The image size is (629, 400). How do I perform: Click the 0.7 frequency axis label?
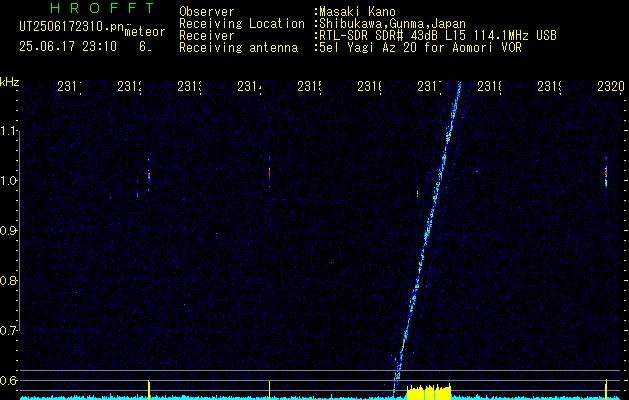point(8,331)
